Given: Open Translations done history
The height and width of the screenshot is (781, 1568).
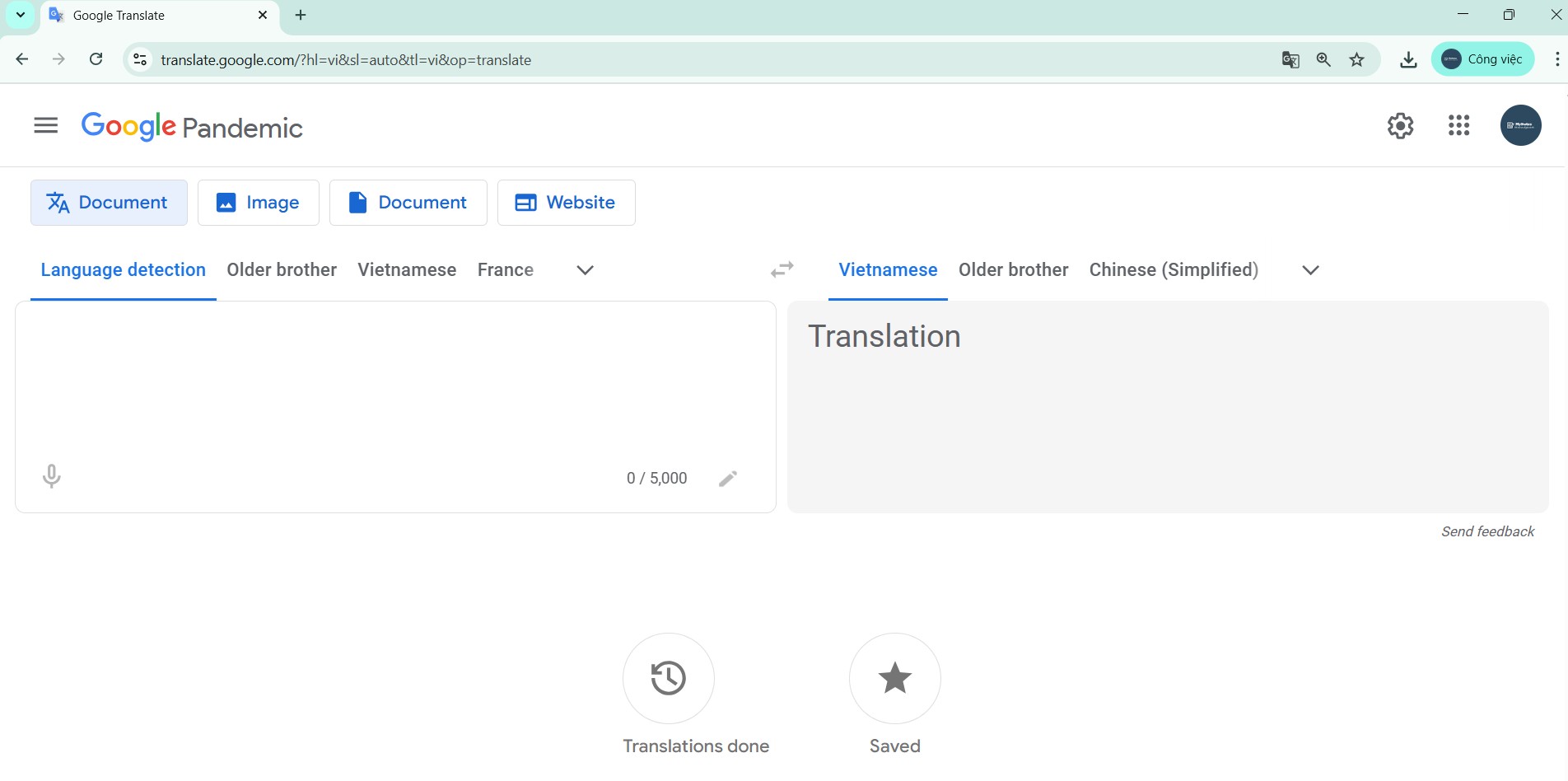Looking at the screenshot, I should tap(668, 678).
